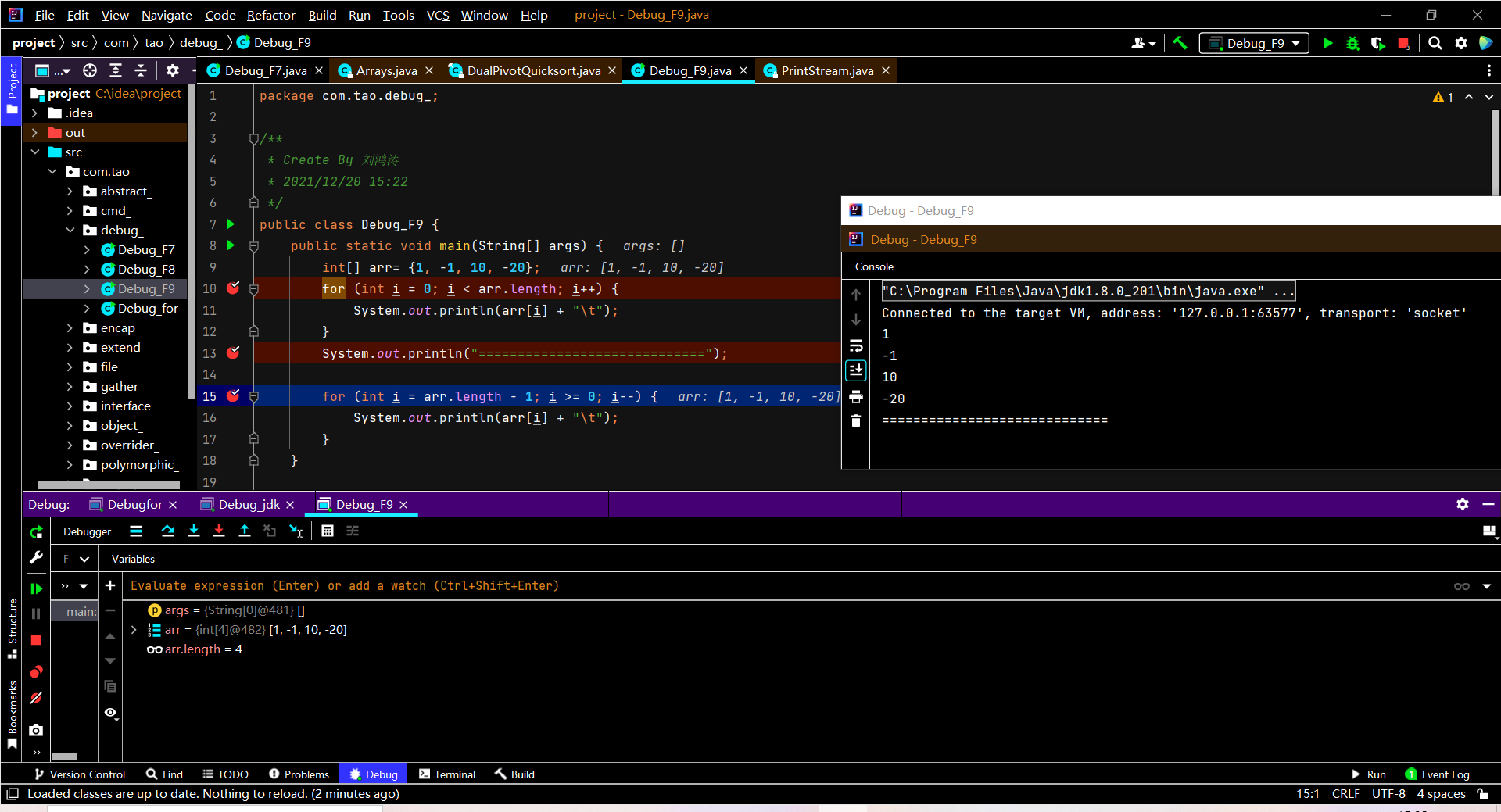Toggle the breakpoint on line 15

233,396
